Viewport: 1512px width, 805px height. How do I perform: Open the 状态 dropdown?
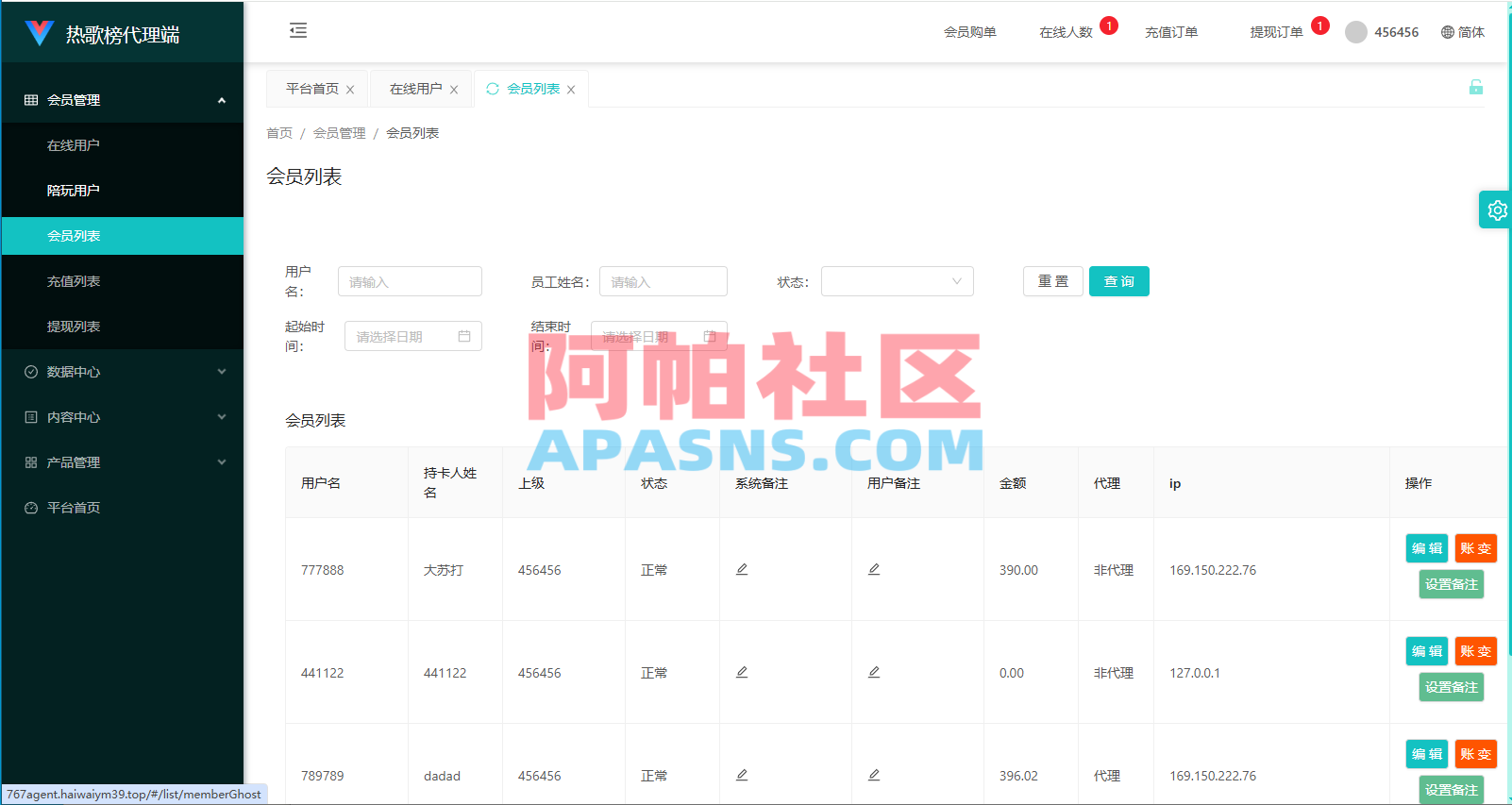coord(897,281)
